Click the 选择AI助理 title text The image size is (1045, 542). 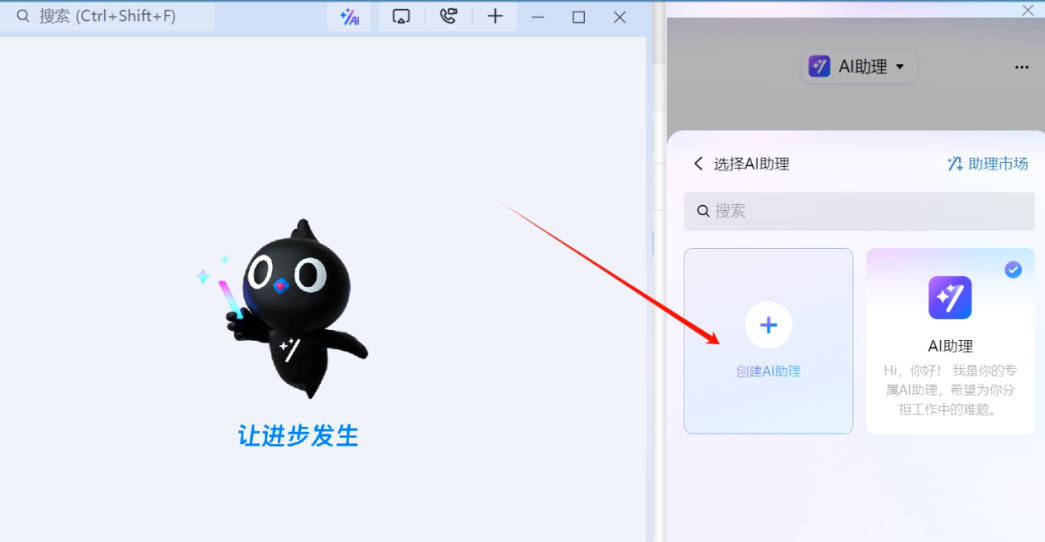click(x=751, y=164)
